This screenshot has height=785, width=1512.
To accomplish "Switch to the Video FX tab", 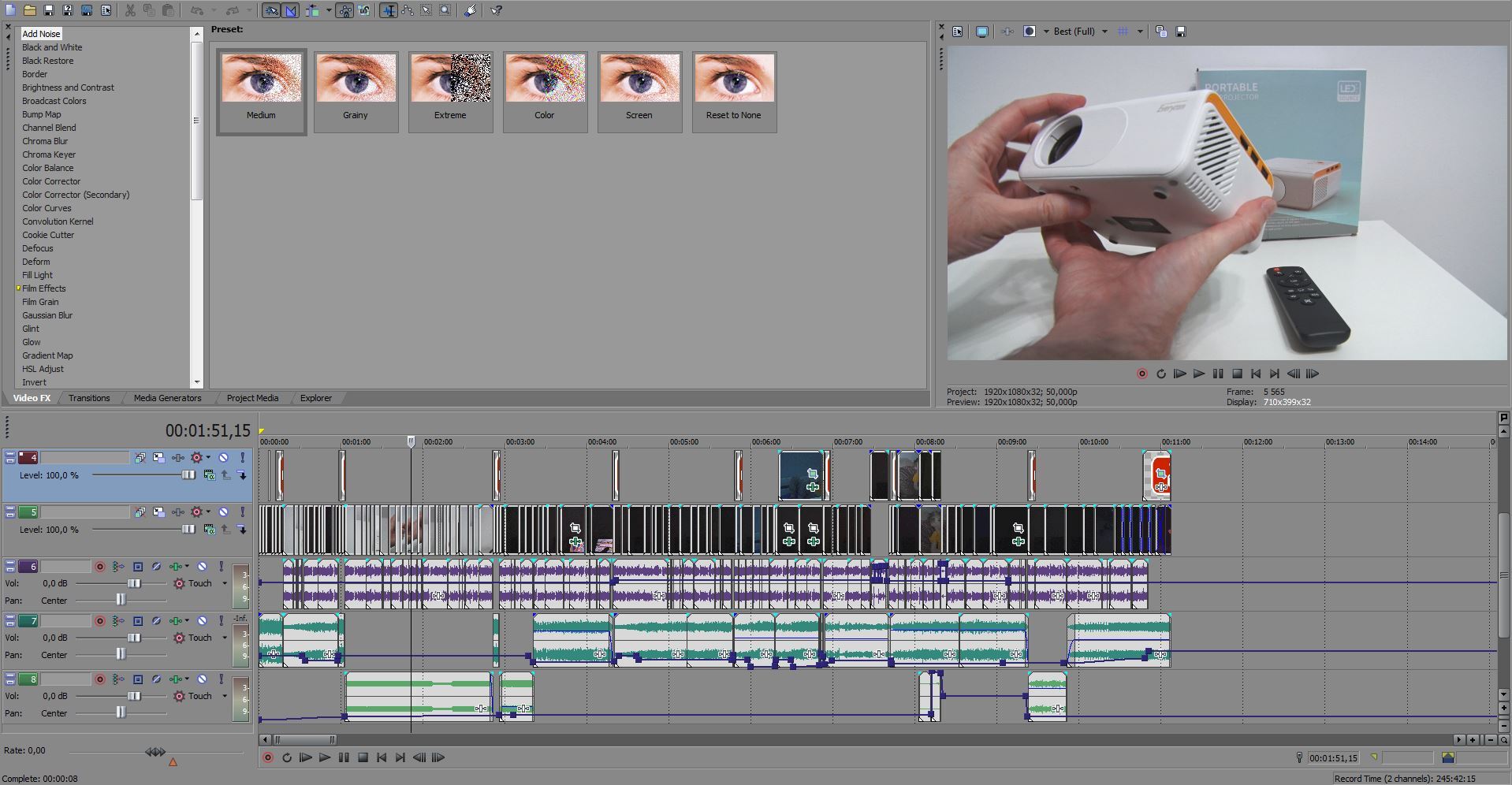I will (x=32, y=398).
